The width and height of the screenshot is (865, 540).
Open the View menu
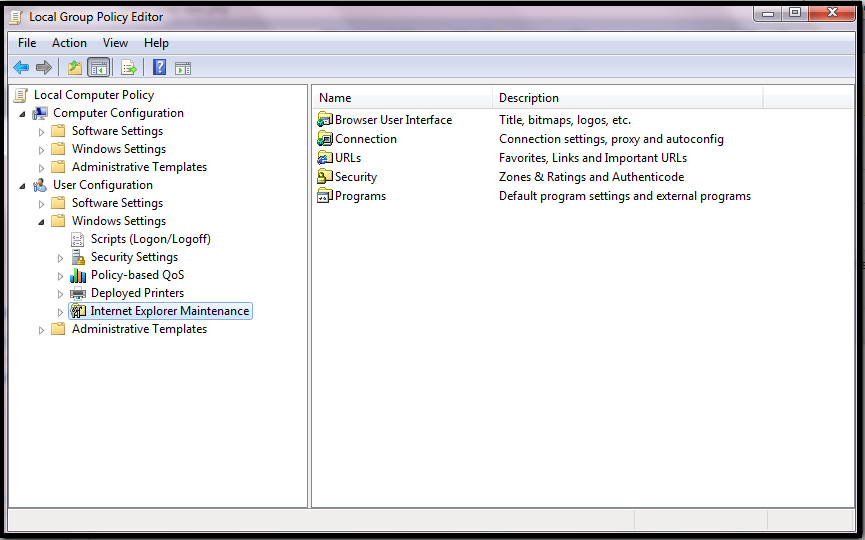click(115, 43)
